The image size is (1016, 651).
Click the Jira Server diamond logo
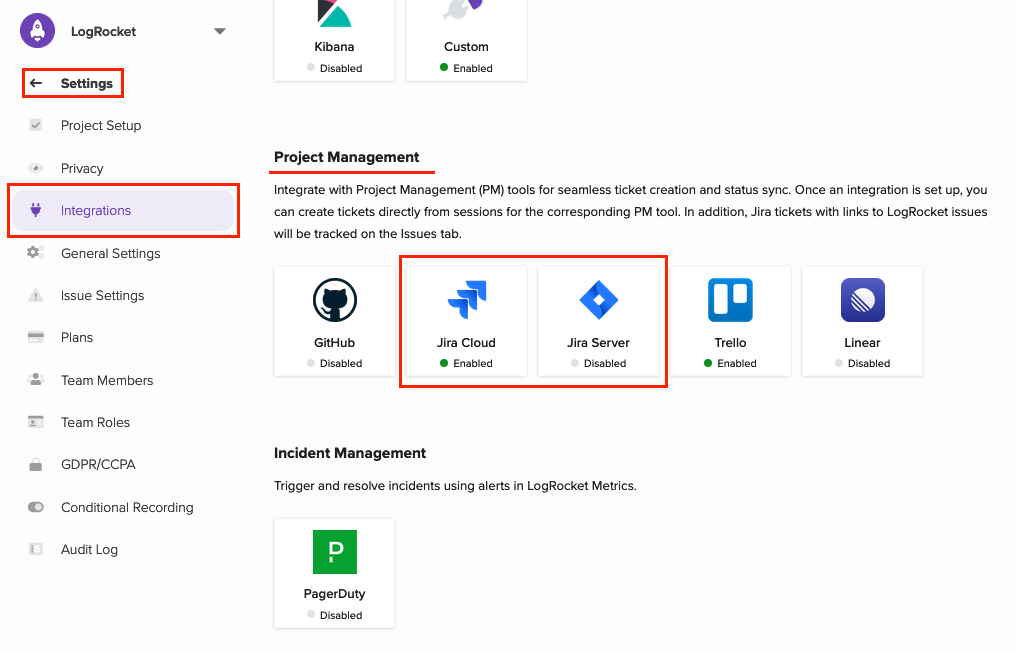click(598, 300)
